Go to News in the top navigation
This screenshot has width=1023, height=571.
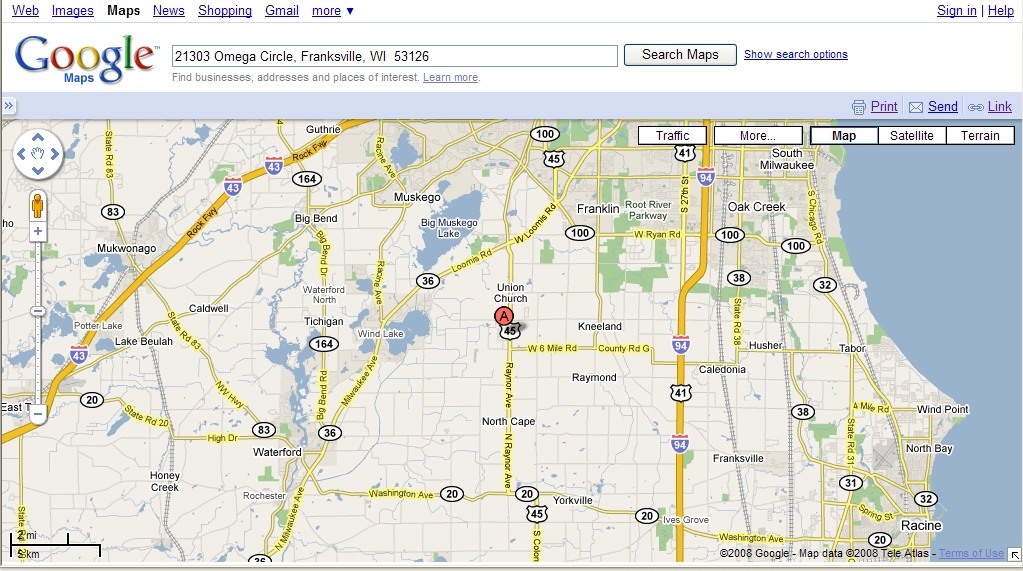click(x=168, y=11)
